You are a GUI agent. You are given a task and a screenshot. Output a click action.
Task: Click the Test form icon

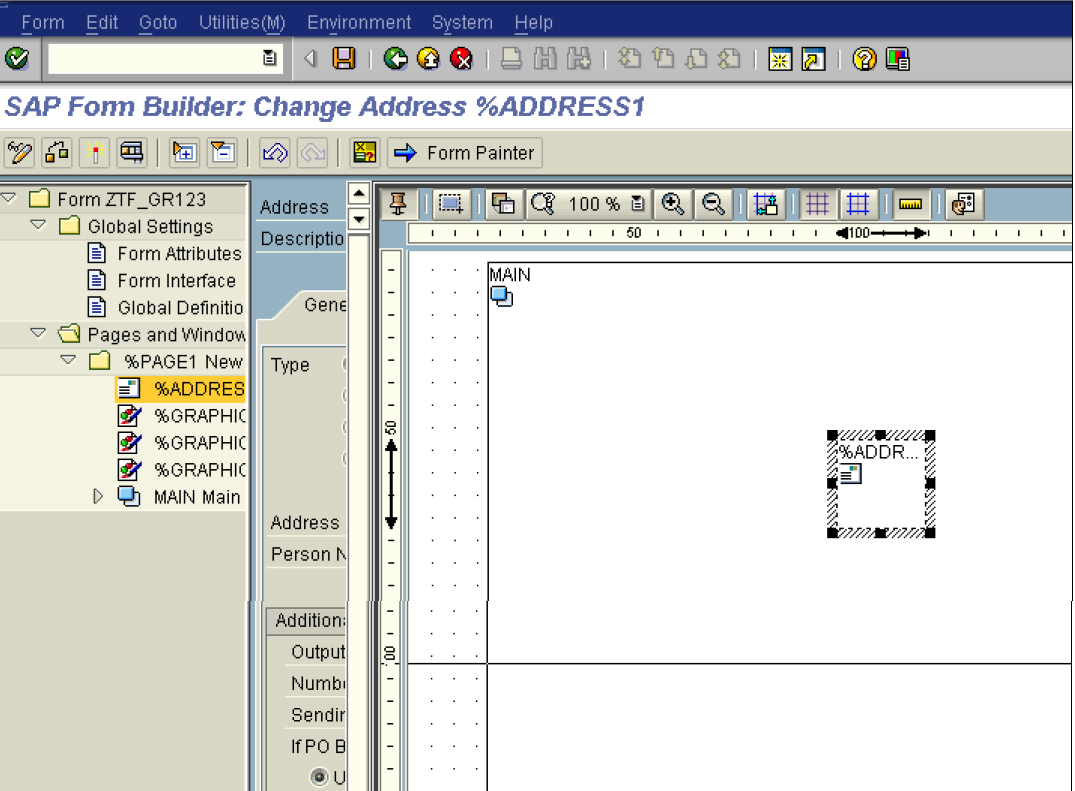132,152
